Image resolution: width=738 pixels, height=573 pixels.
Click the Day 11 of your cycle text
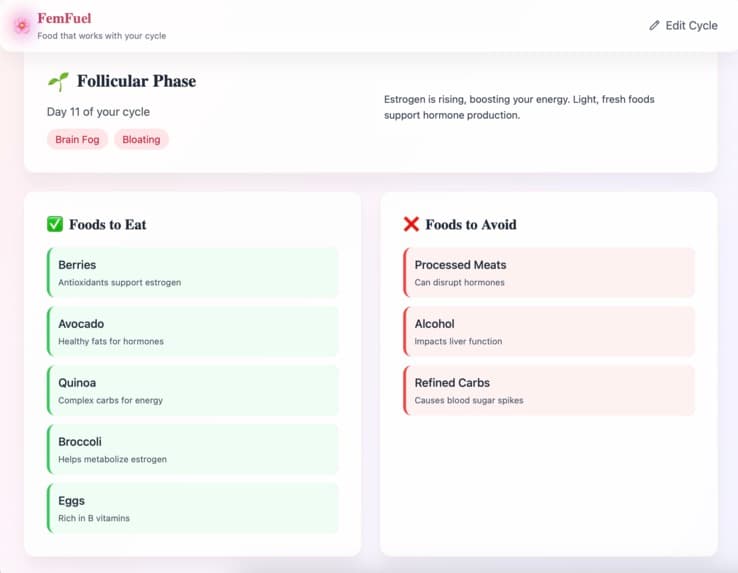pos(98,112)
